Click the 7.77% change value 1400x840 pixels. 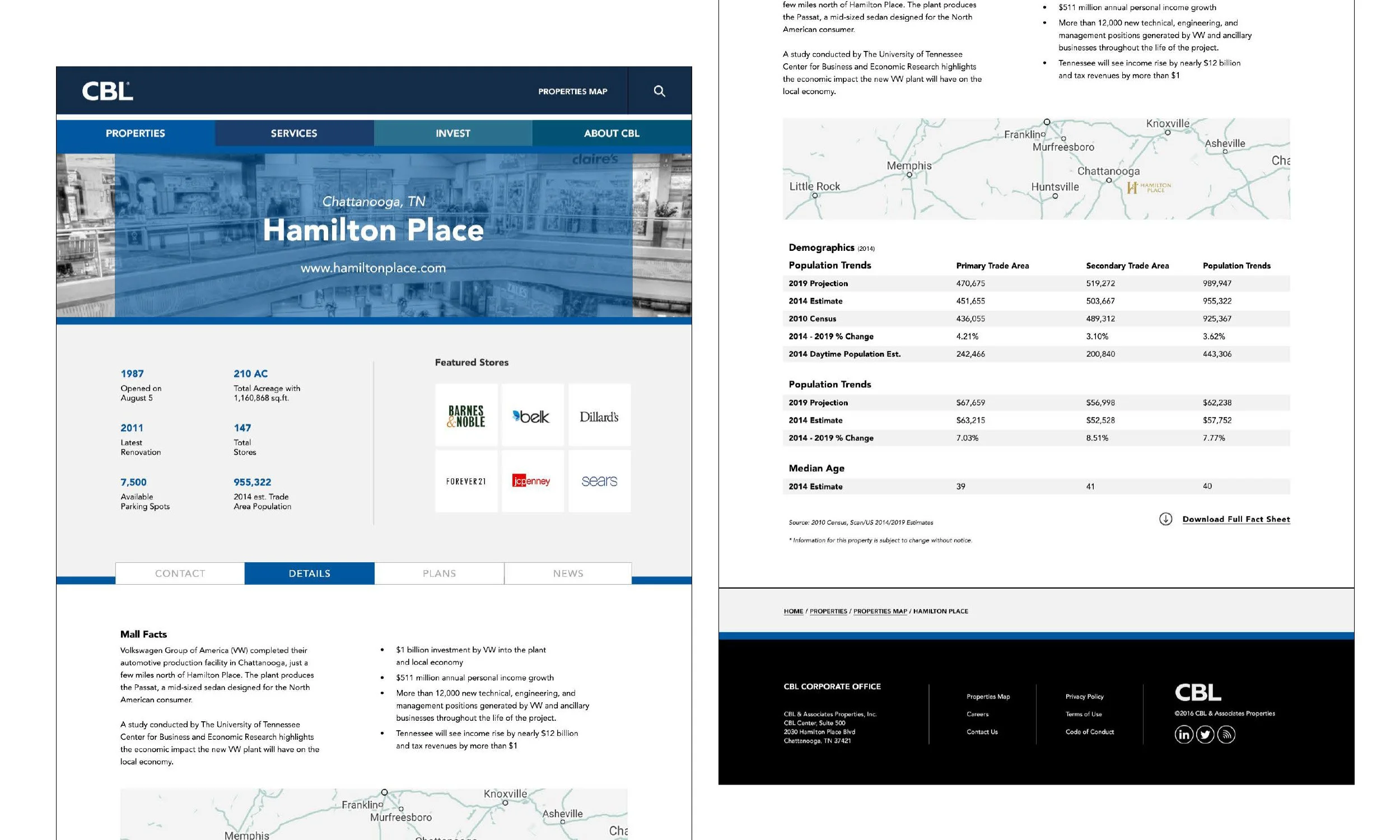[x=1214, y=438]
